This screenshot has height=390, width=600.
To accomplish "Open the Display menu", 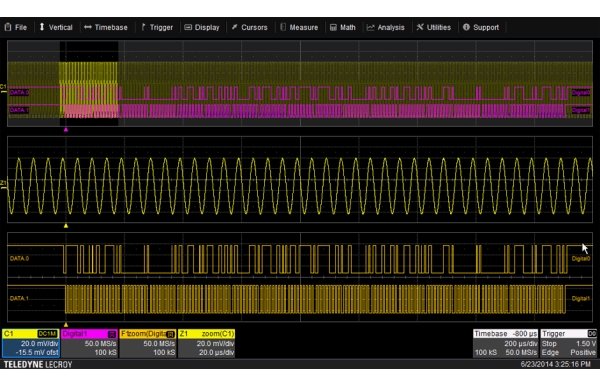I will click(202, 27).
